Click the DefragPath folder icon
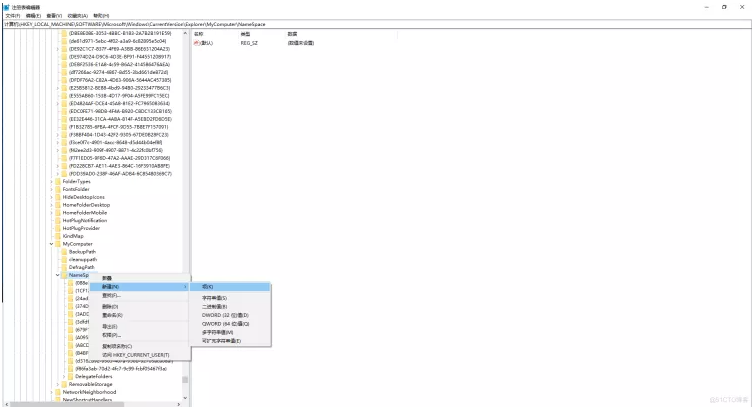The width and height of the screenshot is (754, 410). click(x=64, y=267)
